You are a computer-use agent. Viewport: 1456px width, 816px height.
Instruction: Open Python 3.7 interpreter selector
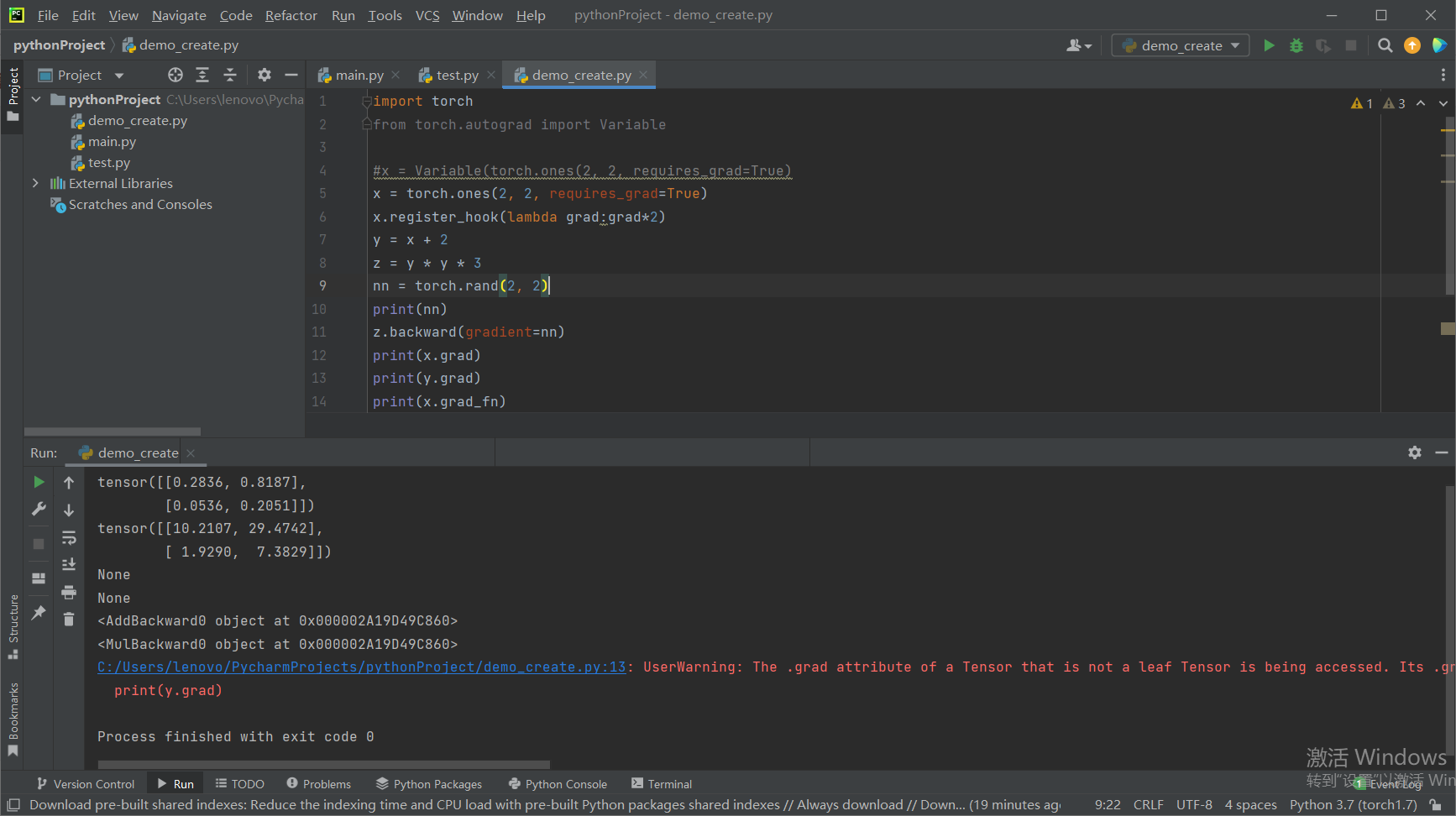pos(1353,805)
